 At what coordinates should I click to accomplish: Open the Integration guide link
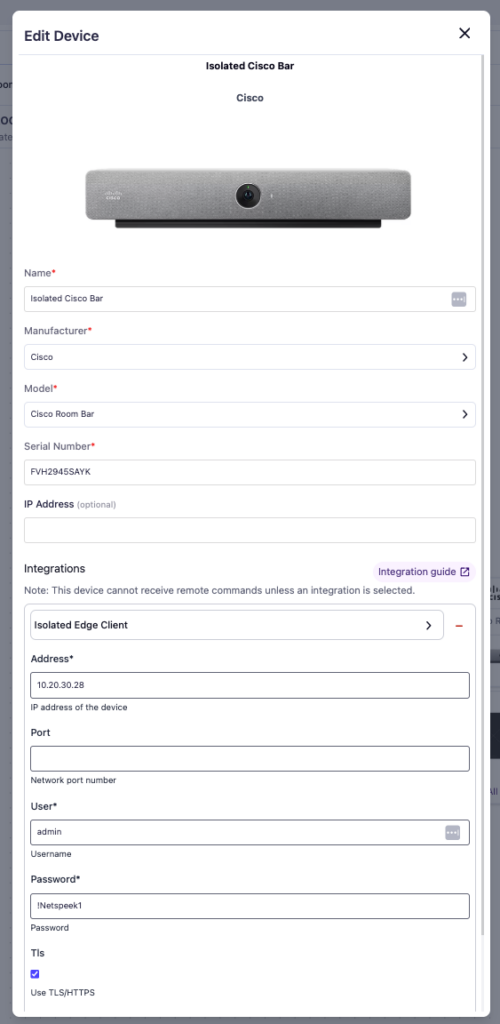(x=424, y=571)
